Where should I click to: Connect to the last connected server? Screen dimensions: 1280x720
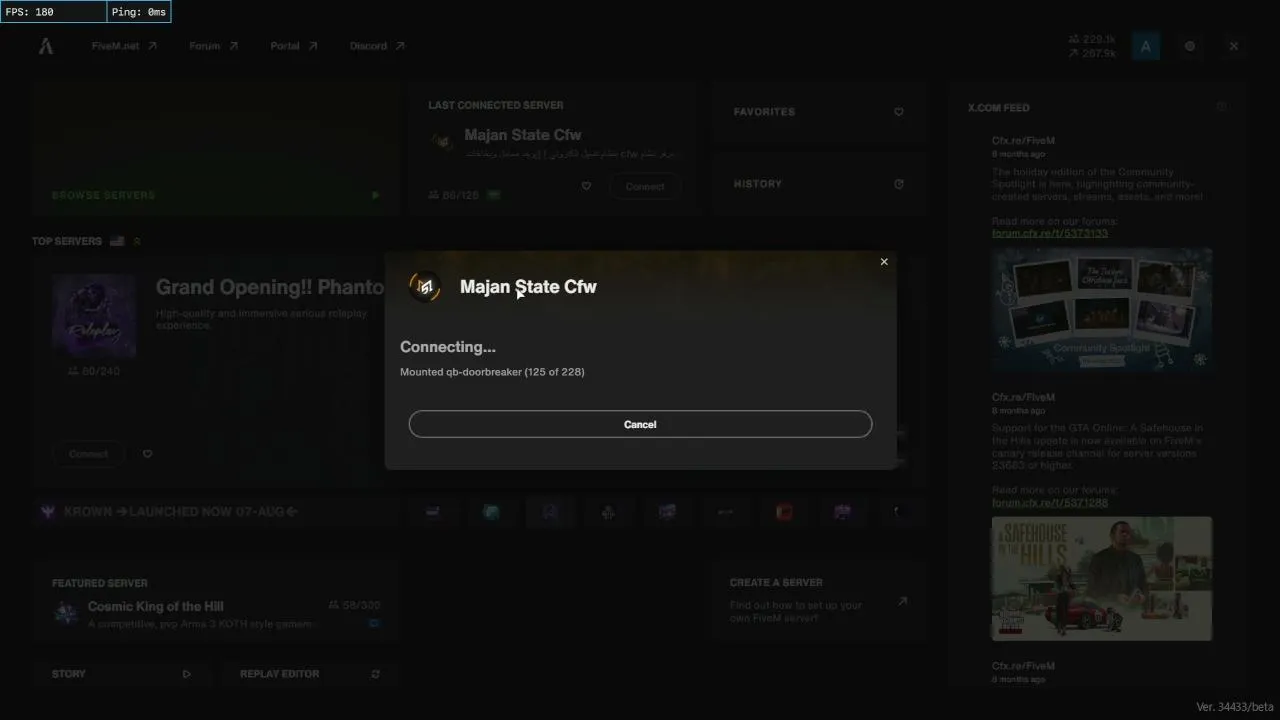coord(645,186)
